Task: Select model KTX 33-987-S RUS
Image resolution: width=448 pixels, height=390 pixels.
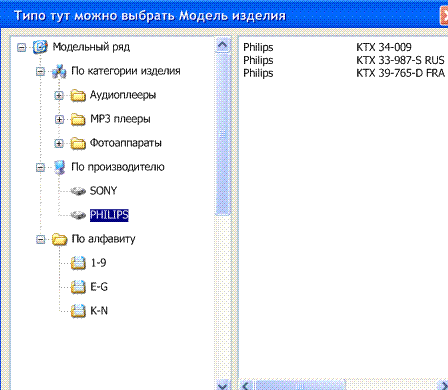Action: tap(400, 60)
